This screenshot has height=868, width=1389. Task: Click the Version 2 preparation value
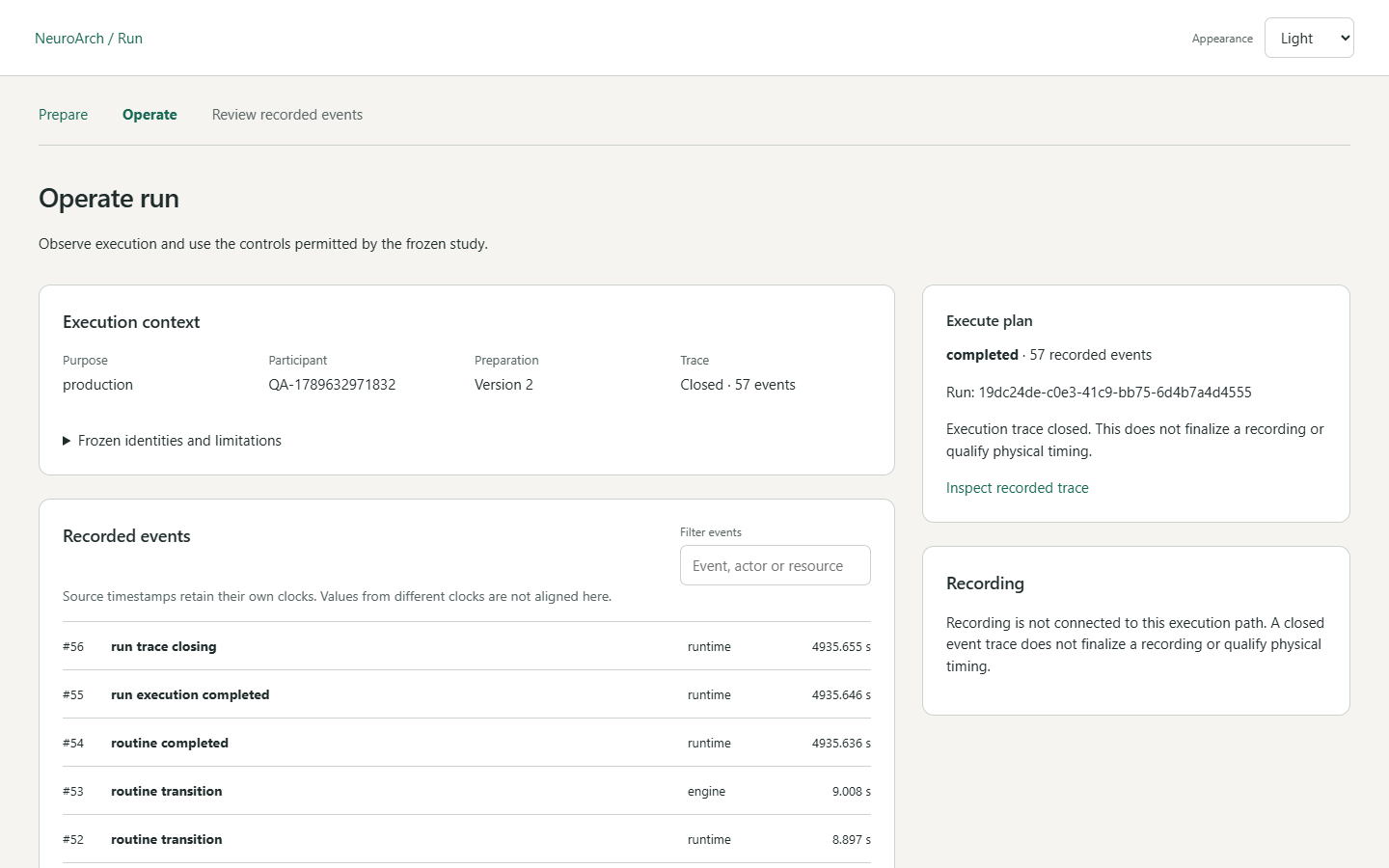pyautogui.click(x=504, y=385)
